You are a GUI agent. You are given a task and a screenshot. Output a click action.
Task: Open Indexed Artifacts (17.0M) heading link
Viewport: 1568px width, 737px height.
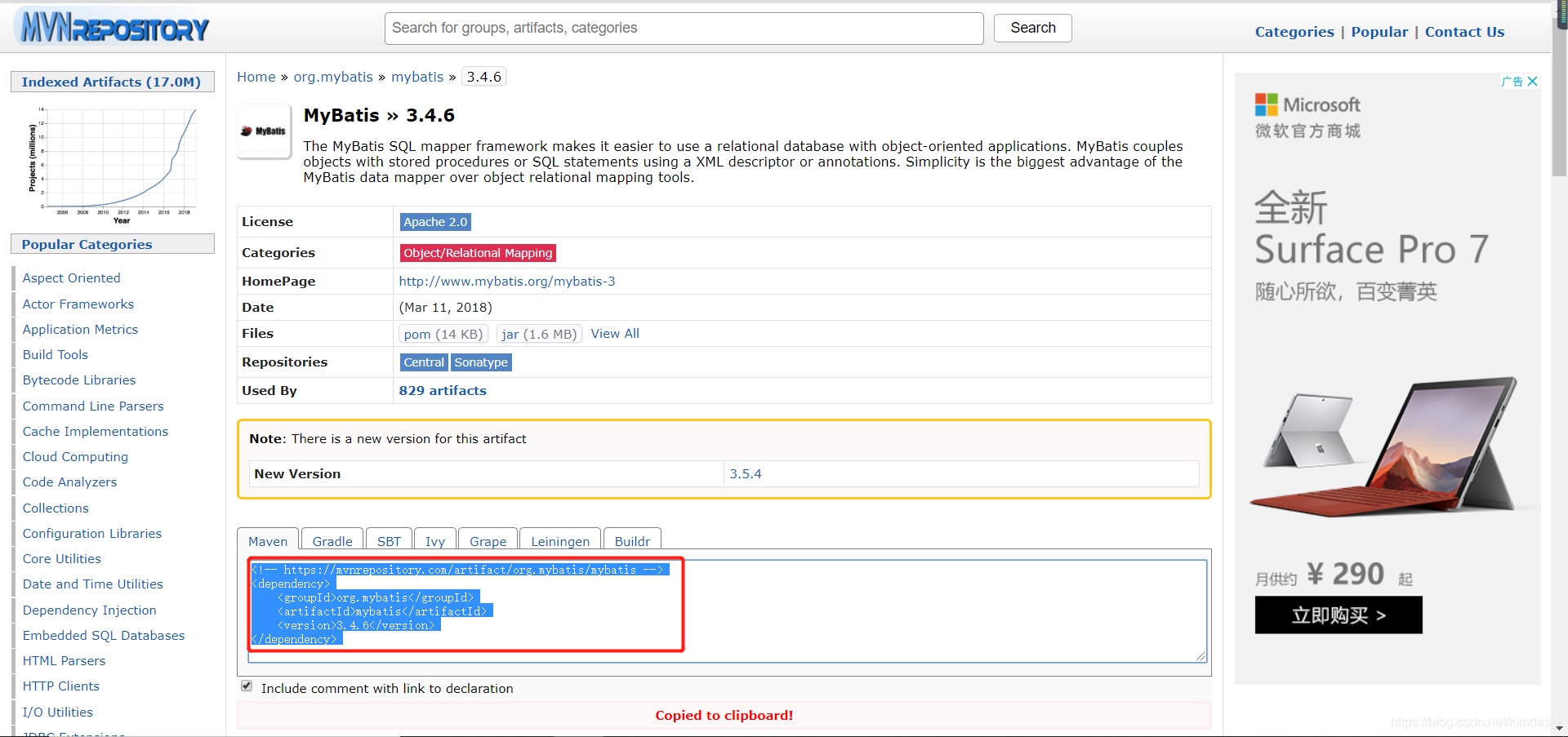[111, 82]
